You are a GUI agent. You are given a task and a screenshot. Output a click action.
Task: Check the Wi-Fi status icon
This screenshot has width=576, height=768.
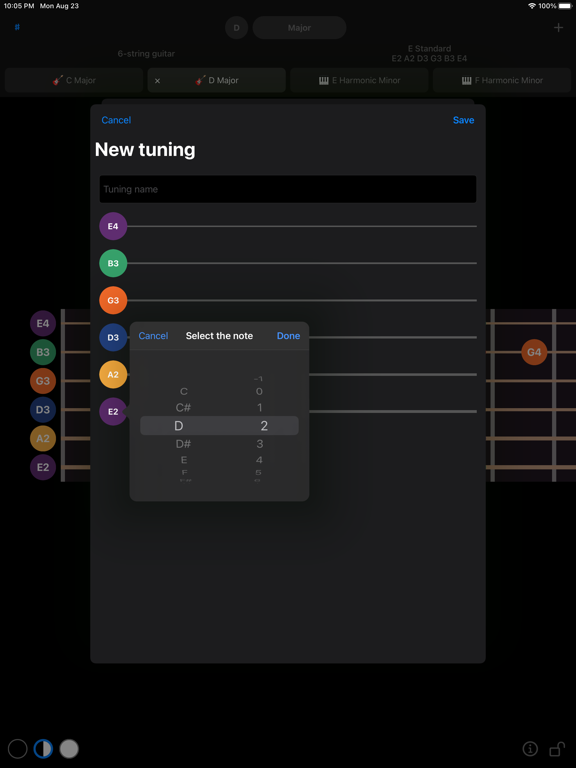click(x=532, y=6)
